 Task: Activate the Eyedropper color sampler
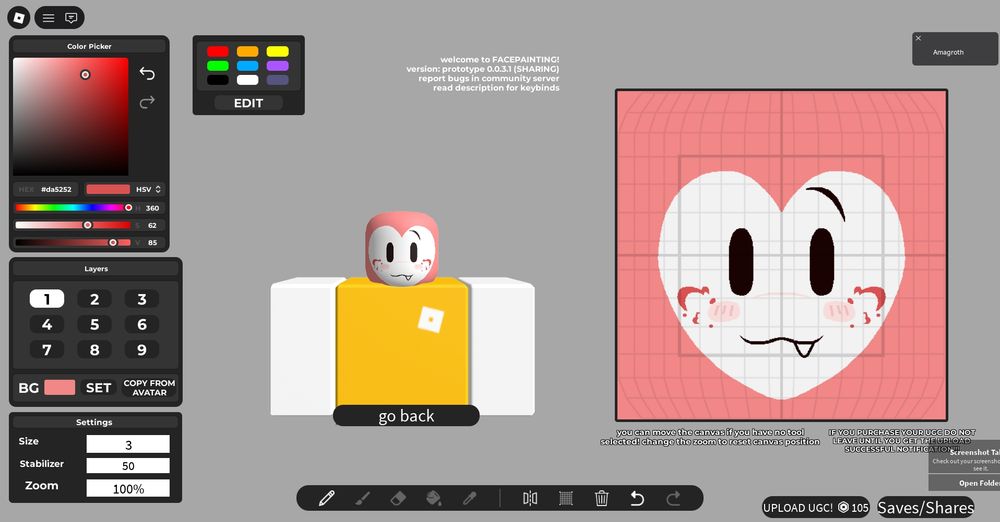coord(469,498)
